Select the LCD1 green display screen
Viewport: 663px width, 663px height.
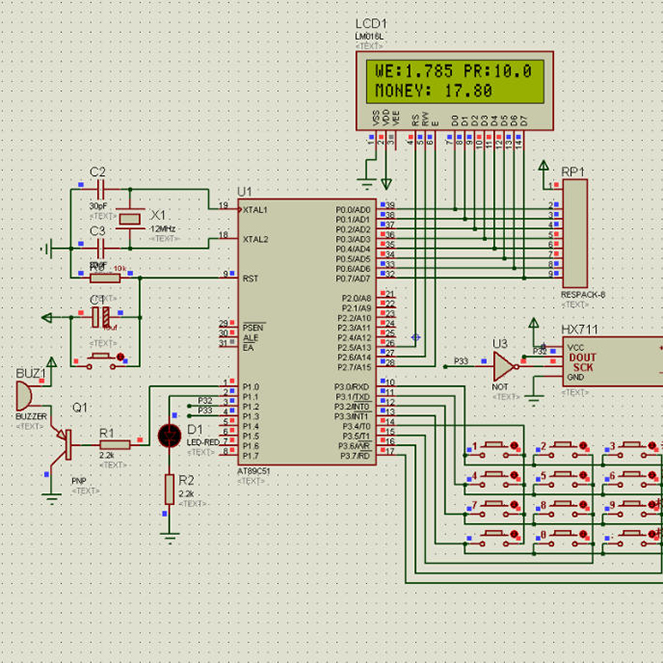click(455, 82)
